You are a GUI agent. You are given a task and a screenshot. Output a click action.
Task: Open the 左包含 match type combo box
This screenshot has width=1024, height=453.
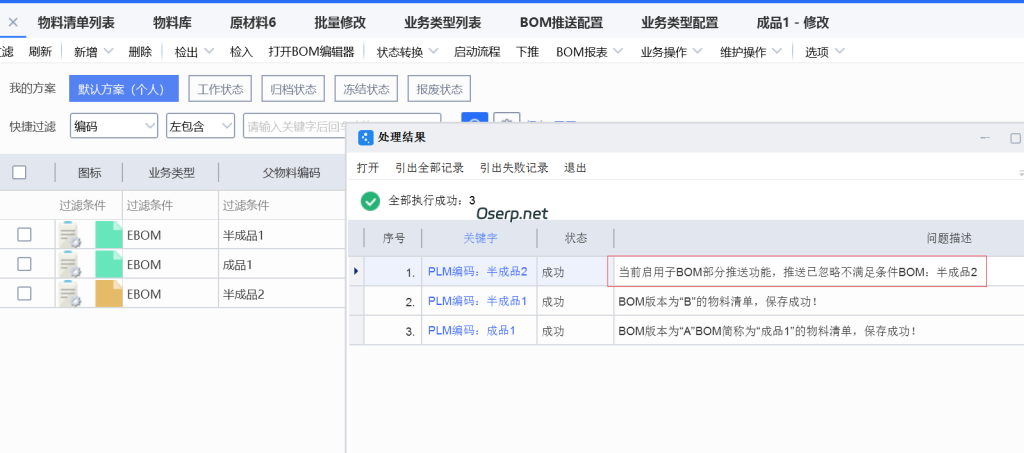coord(200,126)
